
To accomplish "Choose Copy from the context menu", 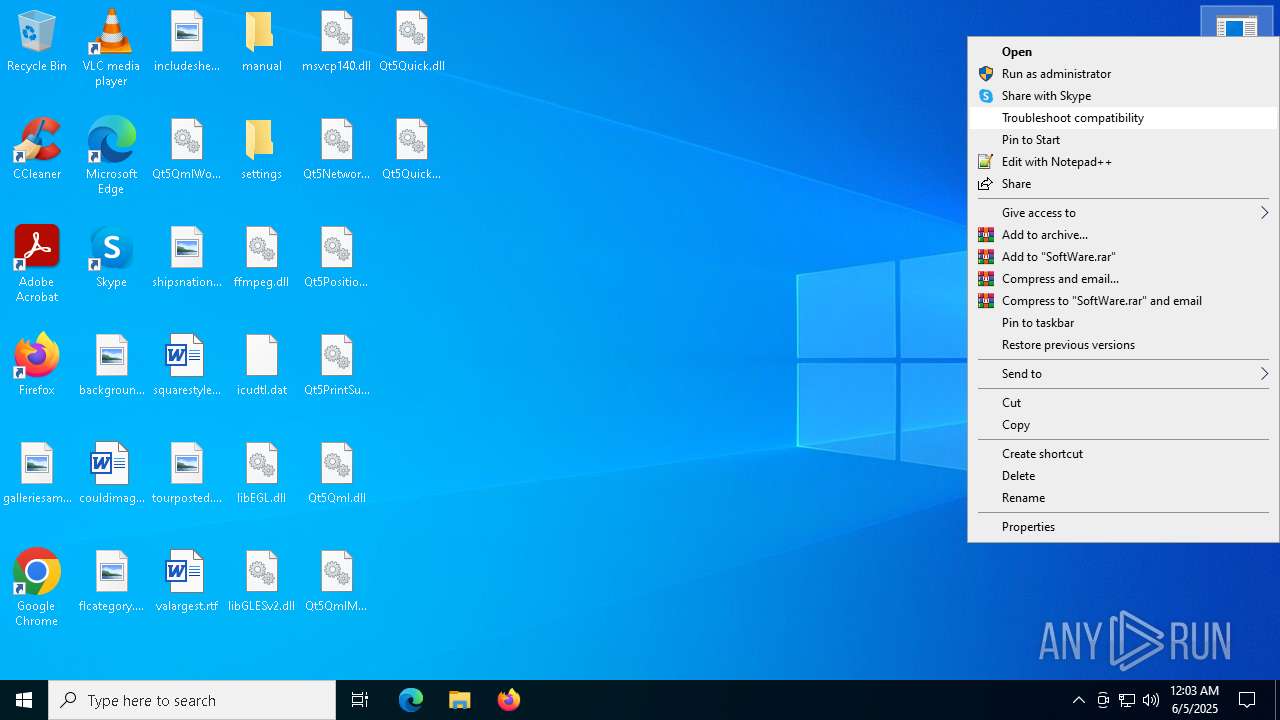I will click(x=1123, y=425).
